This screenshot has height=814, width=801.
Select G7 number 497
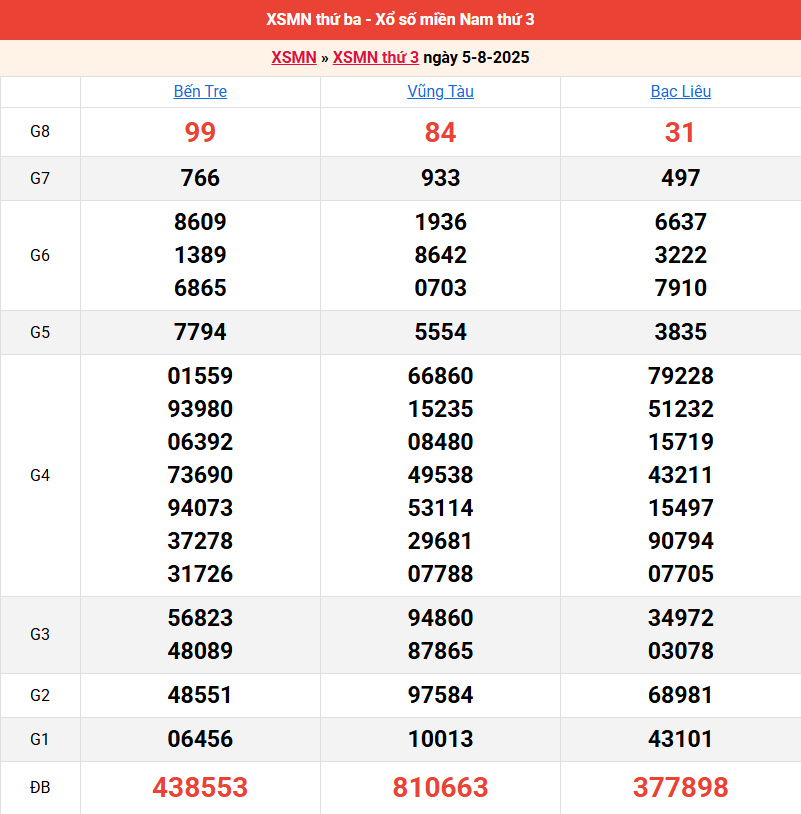tap(681, 178)
